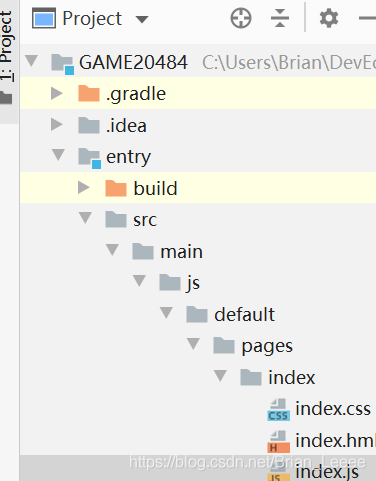Expand the .idea folder arrow

[57, 125]
